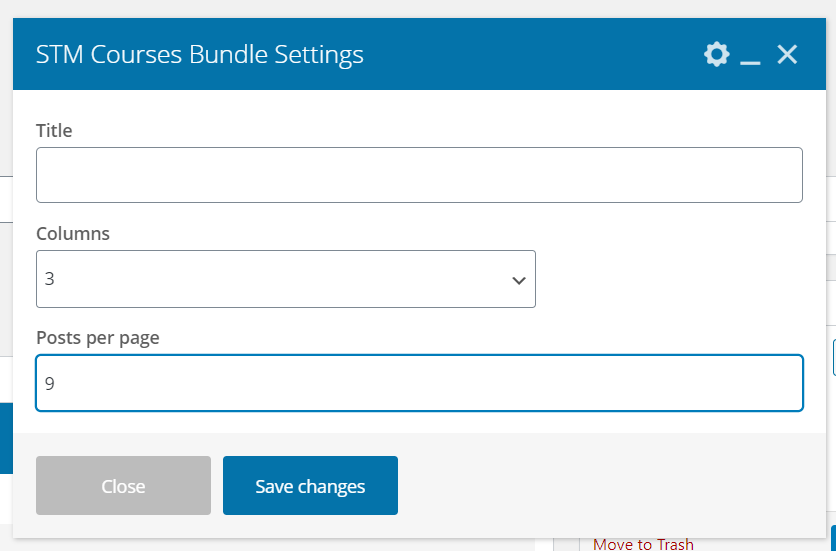Close the dialog with the X icon
The width and height of the screenshot is (836, 551).
point(787,54)
